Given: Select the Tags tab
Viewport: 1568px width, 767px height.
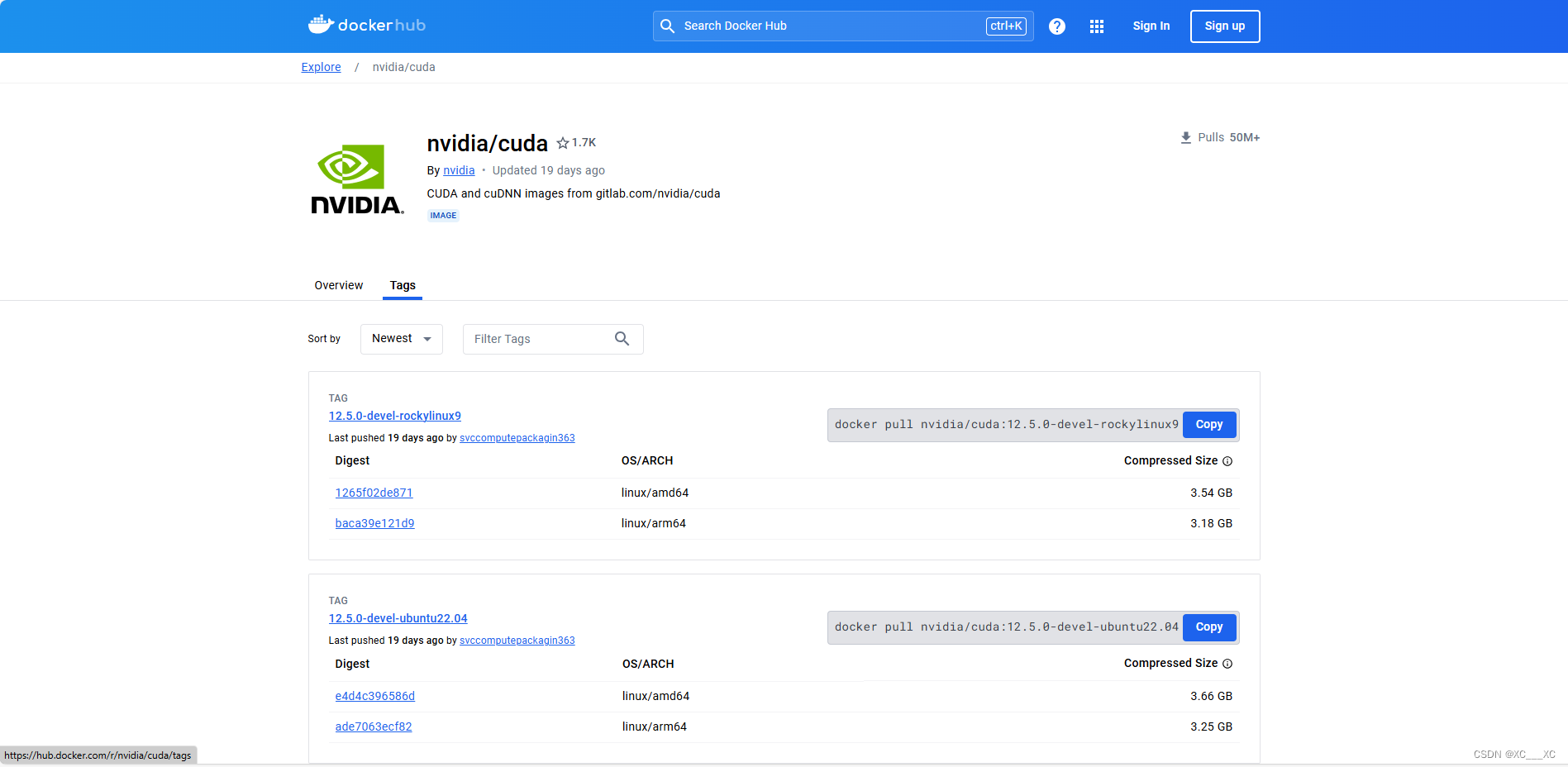Looking at the screenshot, I should coord(403,285).
